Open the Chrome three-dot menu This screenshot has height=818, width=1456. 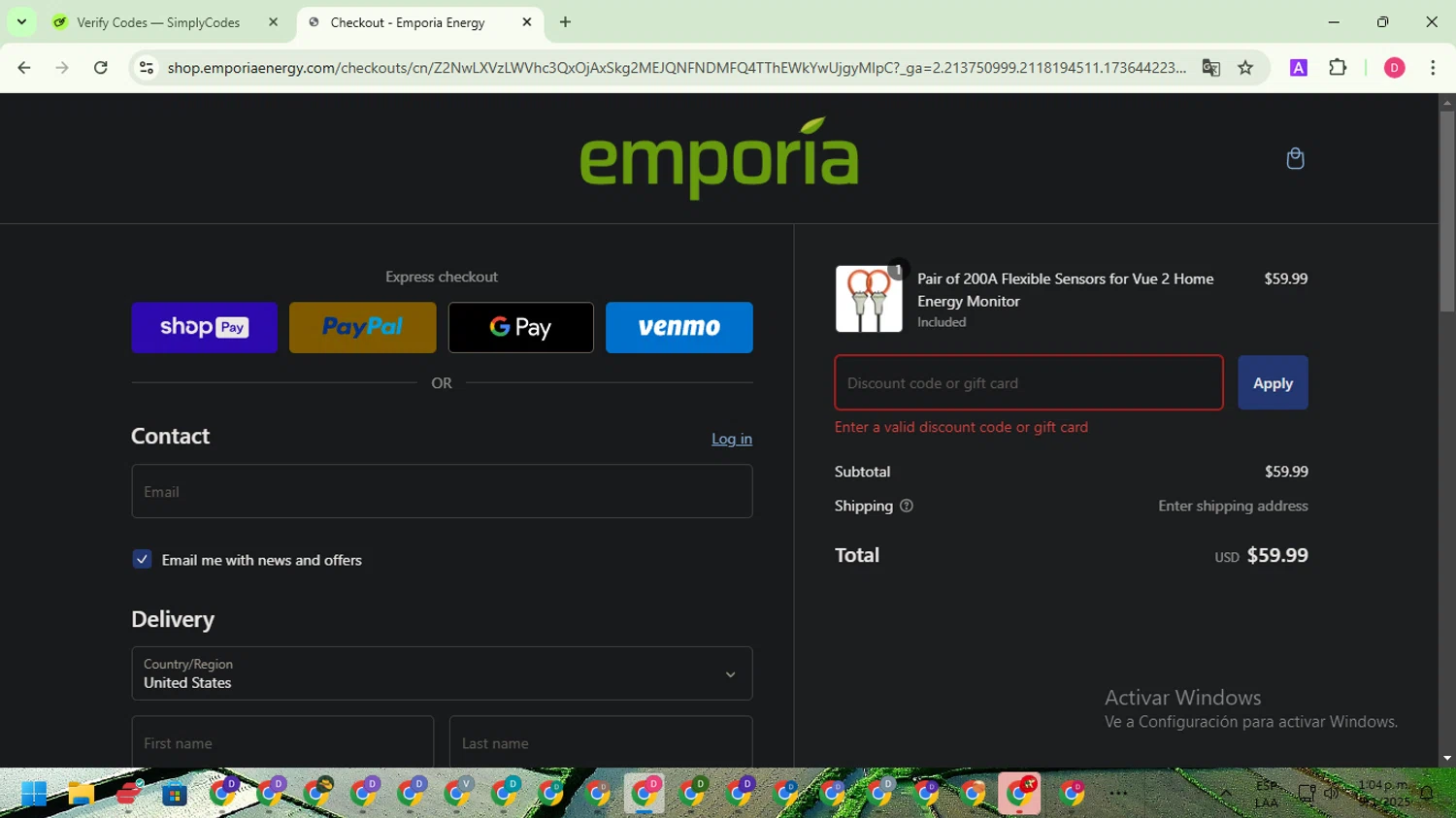pos(1433,67)
